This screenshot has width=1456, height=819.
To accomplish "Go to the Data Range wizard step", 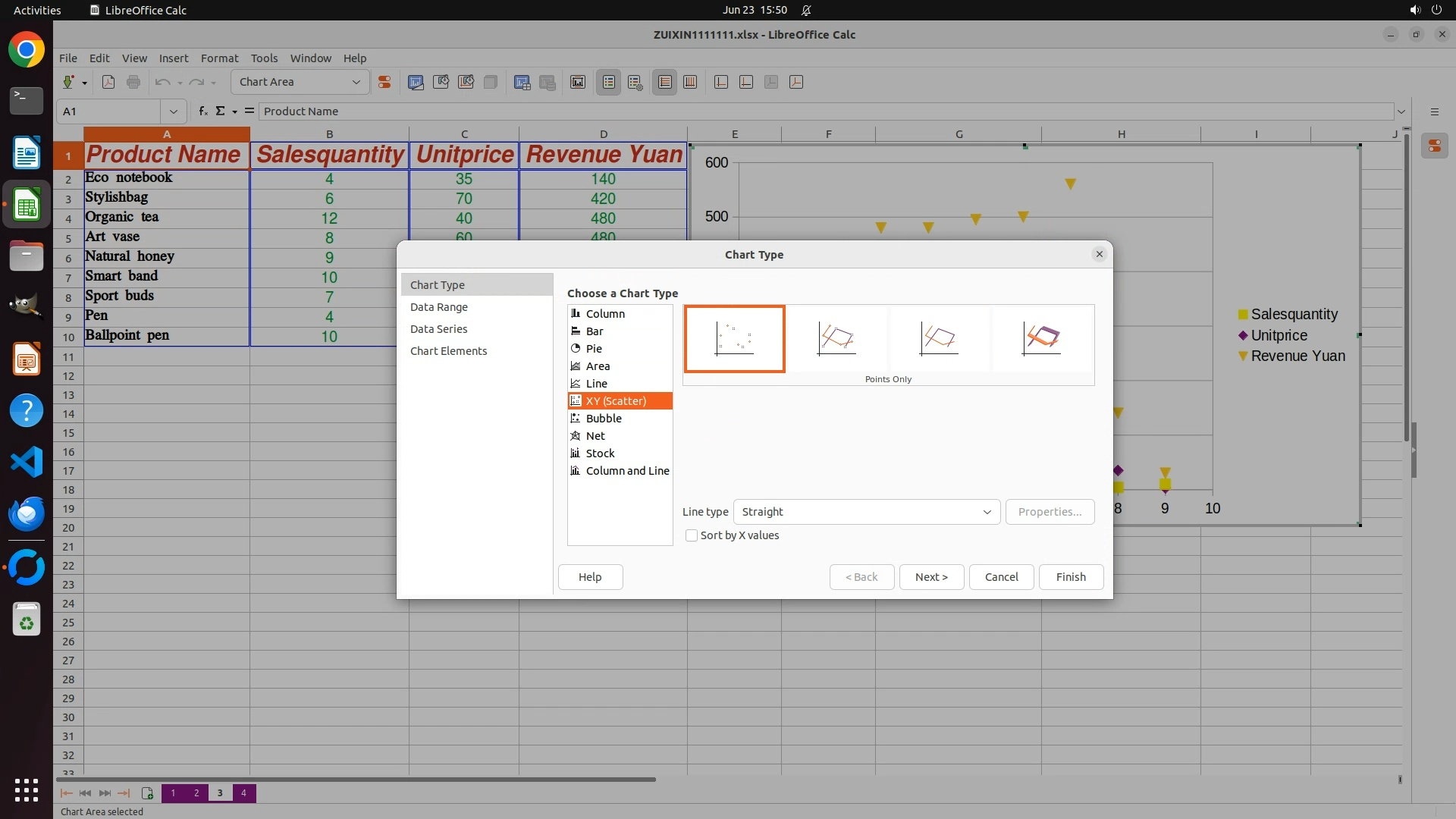I will click(439, 307).
